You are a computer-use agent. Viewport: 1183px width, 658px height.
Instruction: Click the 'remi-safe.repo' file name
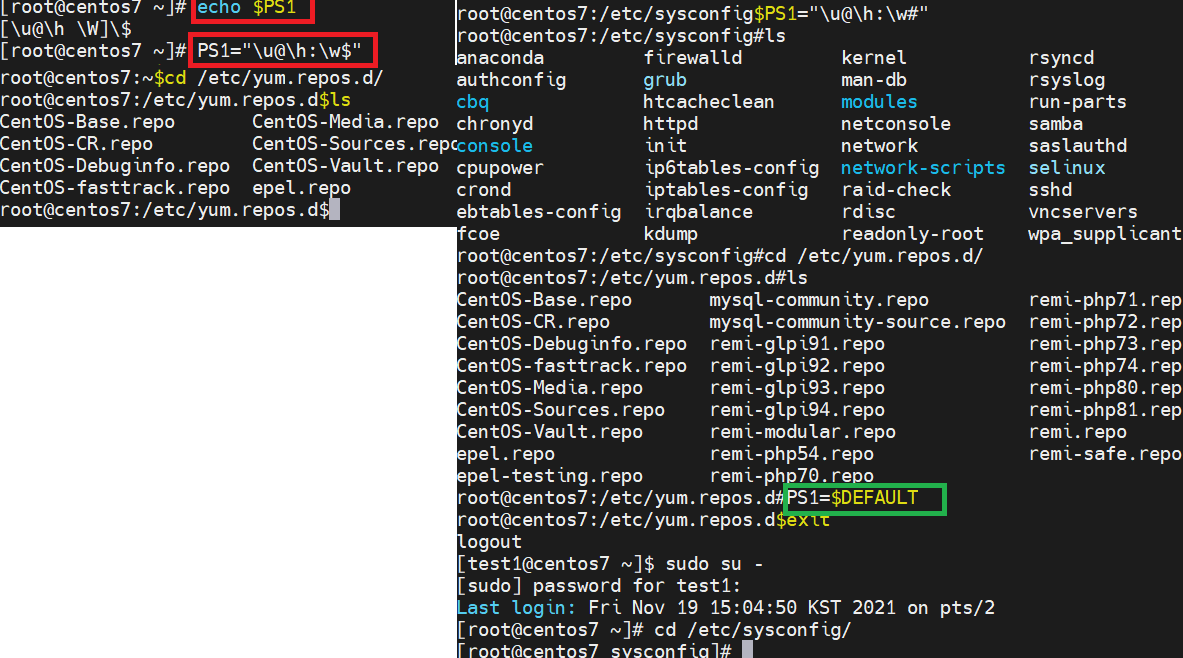(1105, 454)
